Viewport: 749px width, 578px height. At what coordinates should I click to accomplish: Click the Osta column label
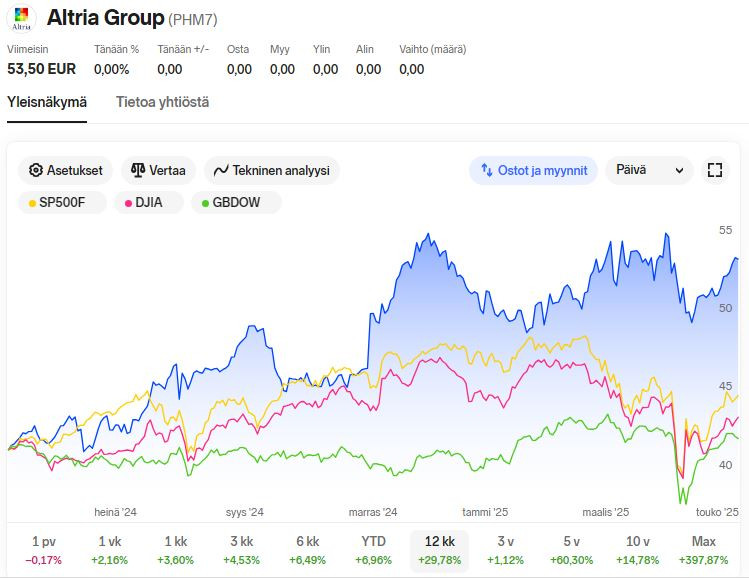coord(238,49)
